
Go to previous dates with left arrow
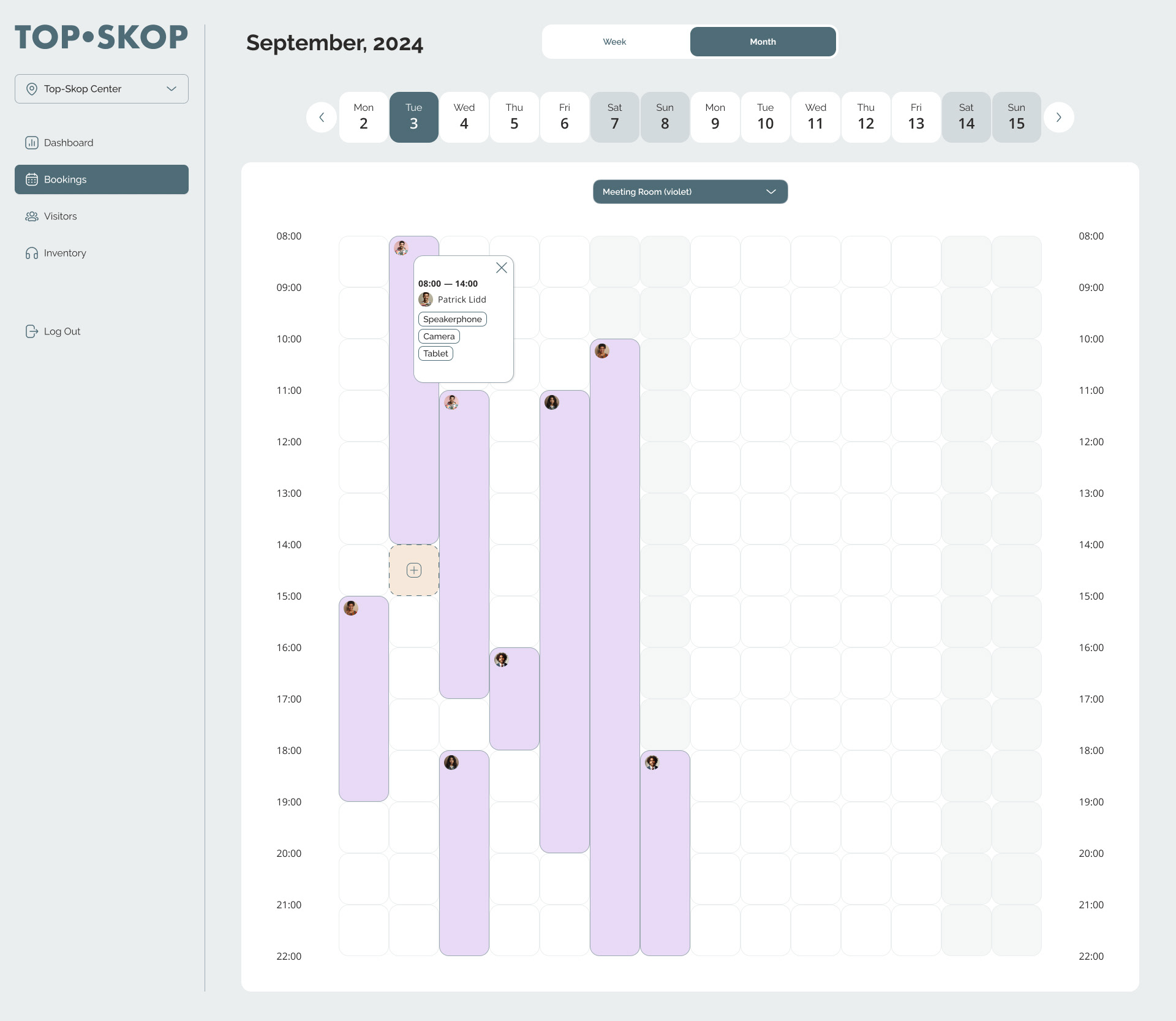coord(322,117)
